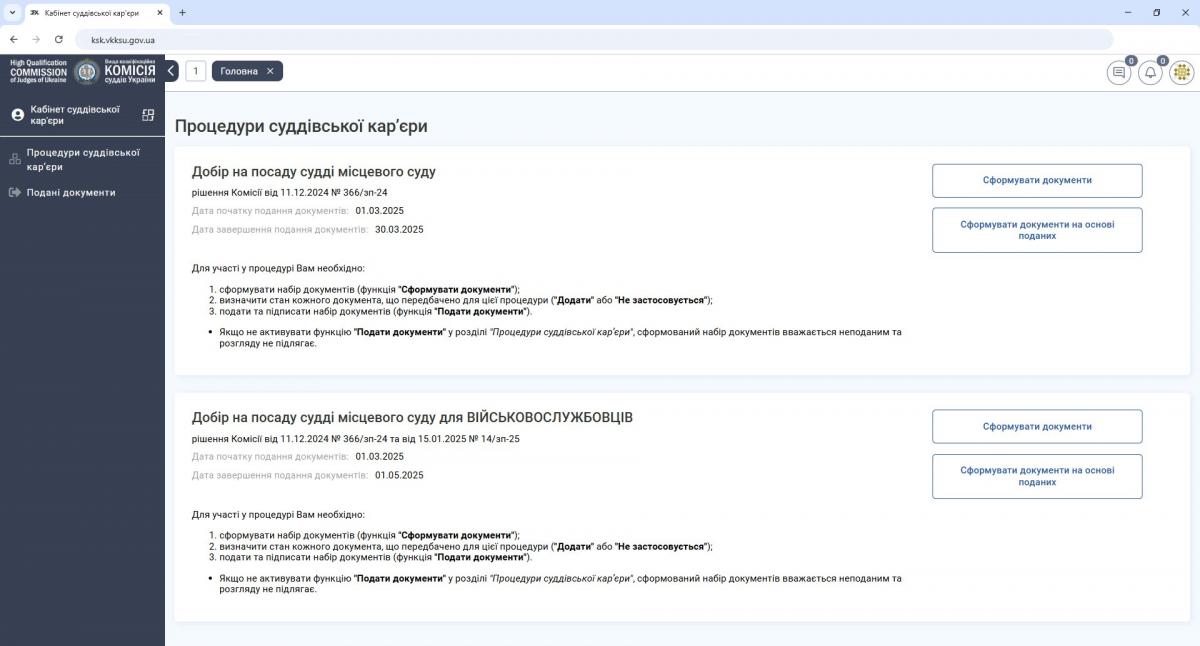Select the Головна tab
The width and height of the screenshot is (1200, 646).
click(x=239, y=71)
